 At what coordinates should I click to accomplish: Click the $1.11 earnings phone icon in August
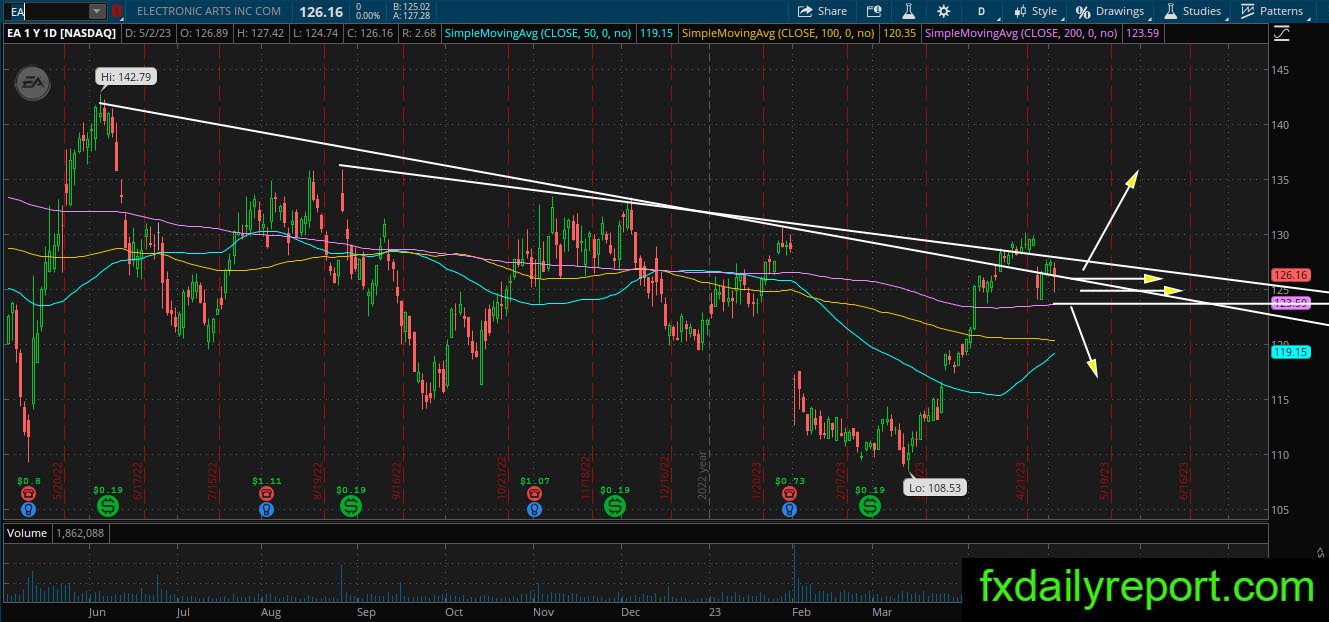[266, 494]
